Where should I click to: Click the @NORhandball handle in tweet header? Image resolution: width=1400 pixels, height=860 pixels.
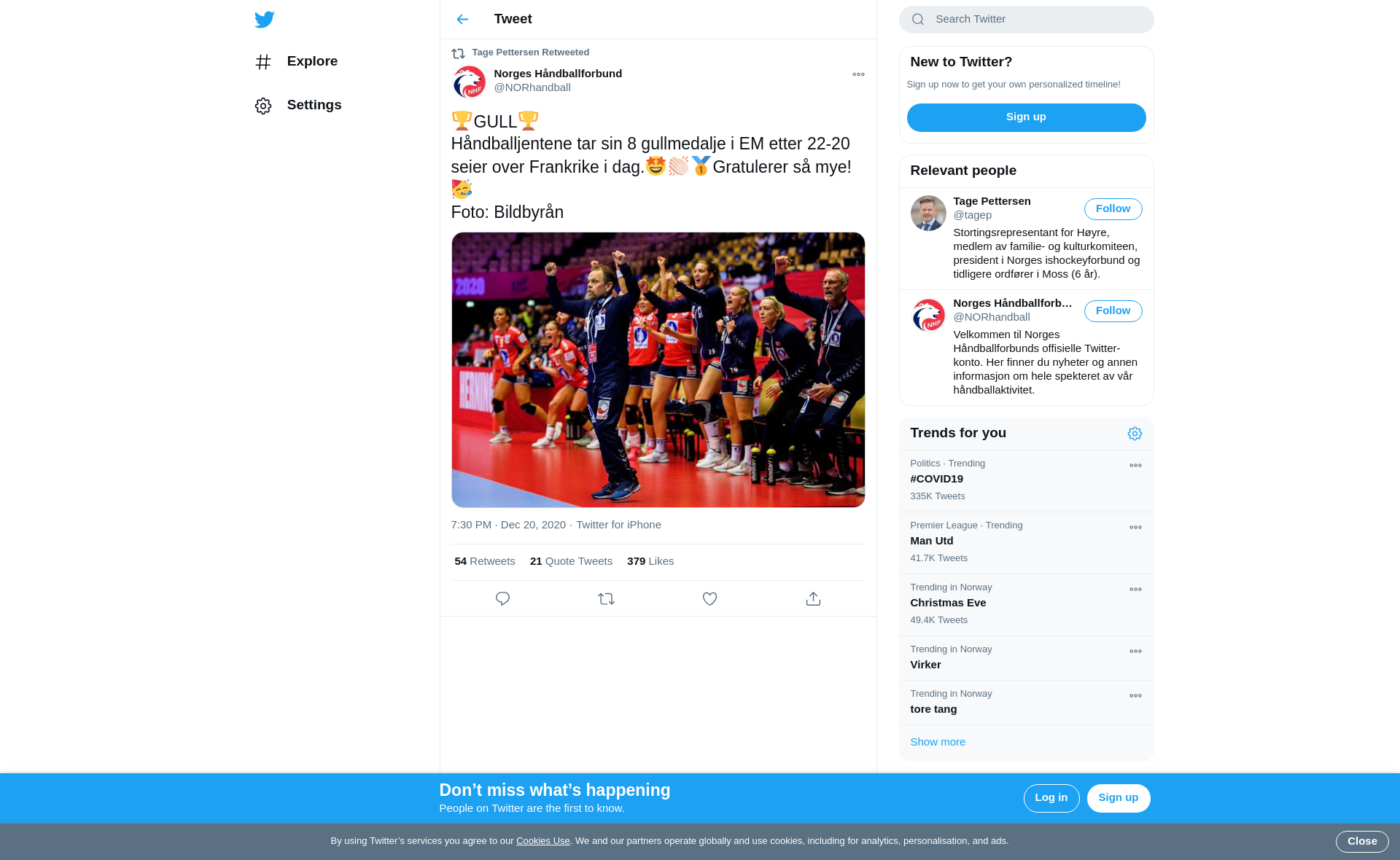[532, 87]
